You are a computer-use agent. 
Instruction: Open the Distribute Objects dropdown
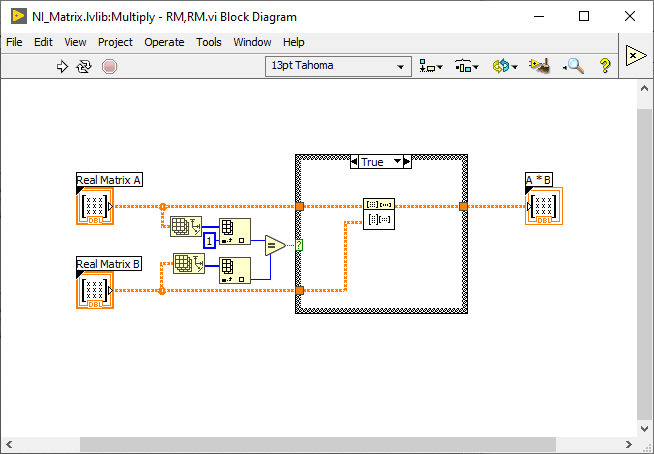(466, 66)
